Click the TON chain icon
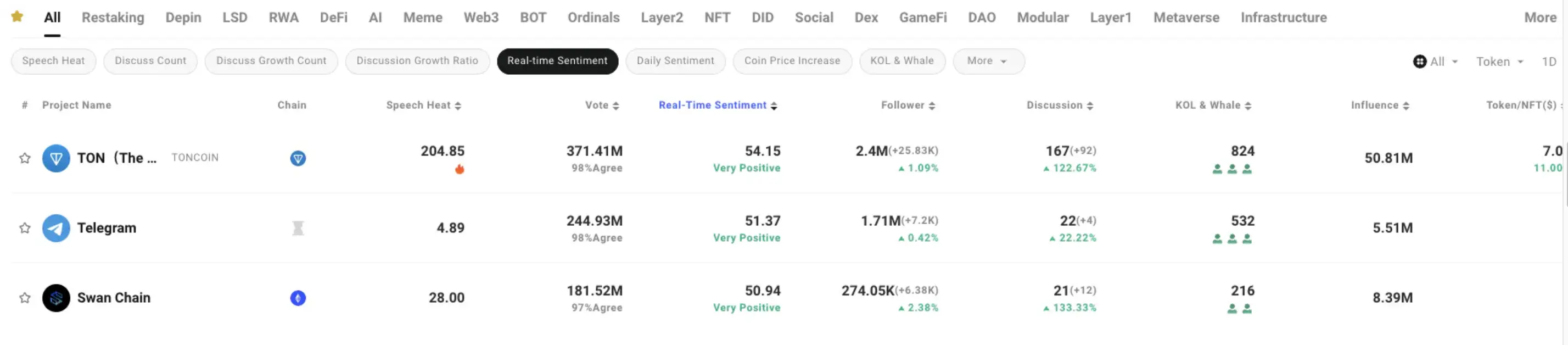1568x345 pixels. pyautogui.click(x=298, y=158)
